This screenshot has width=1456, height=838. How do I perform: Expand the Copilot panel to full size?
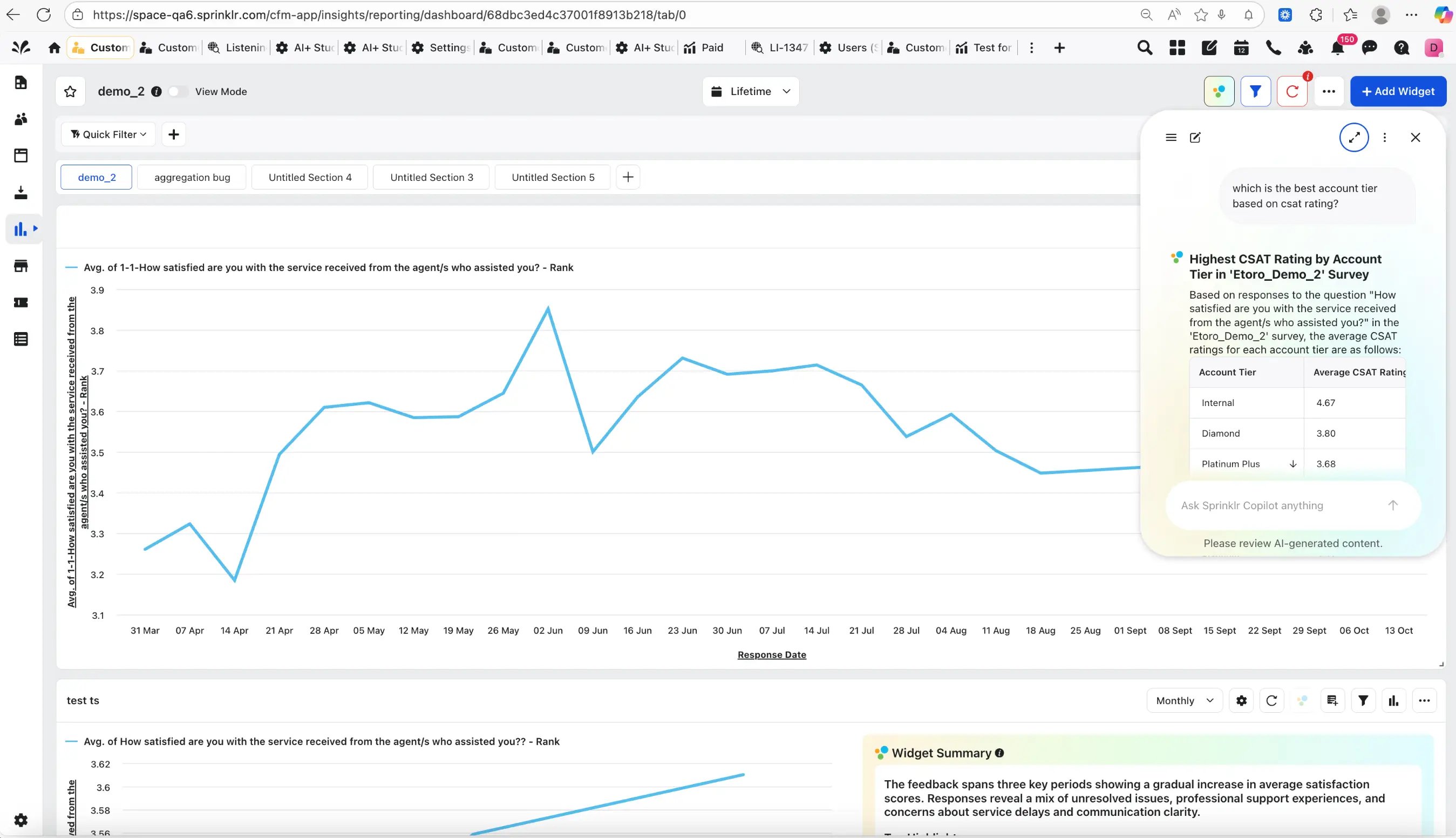coord(1354,138)
